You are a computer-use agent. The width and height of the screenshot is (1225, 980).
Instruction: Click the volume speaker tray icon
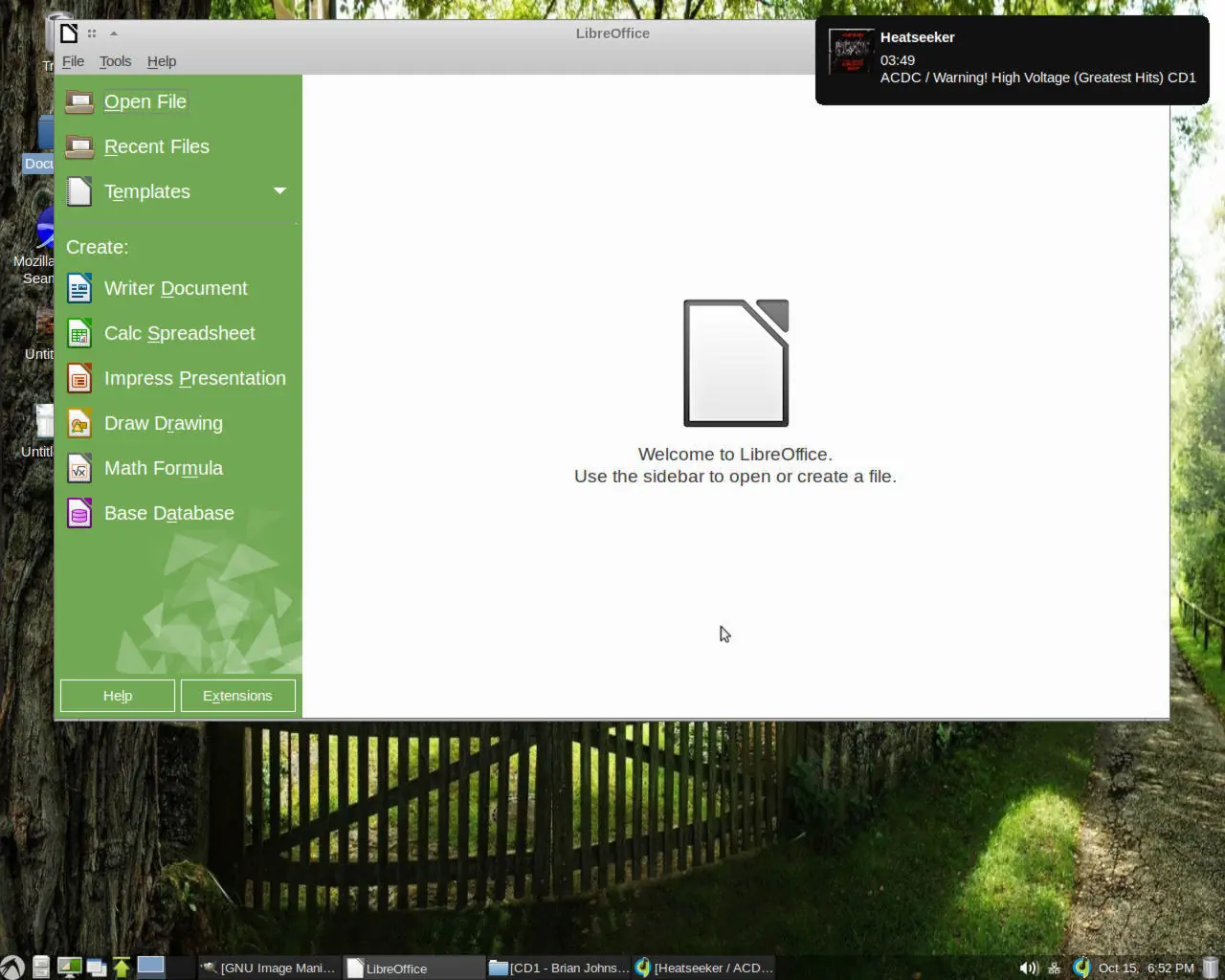tap(1029, 968)
